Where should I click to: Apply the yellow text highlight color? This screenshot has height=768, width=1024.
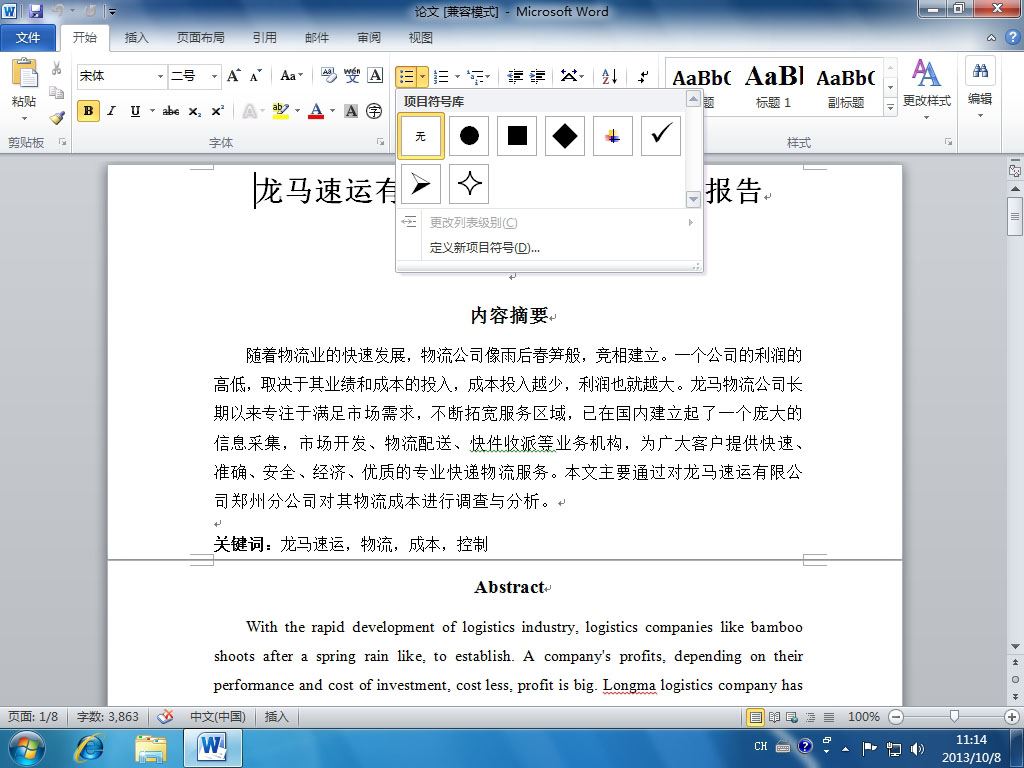coord(281,111)
